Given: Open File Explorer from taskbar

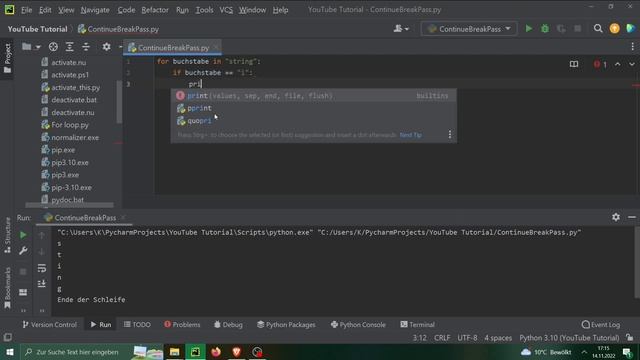Looking at the screenshot, I should 174,352.
